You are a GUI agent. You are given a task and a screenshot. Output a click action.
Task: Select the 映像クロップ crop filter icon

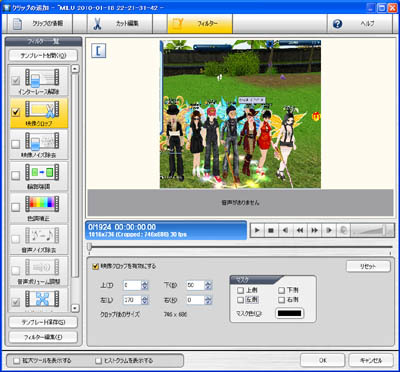(x=42, y=110)
